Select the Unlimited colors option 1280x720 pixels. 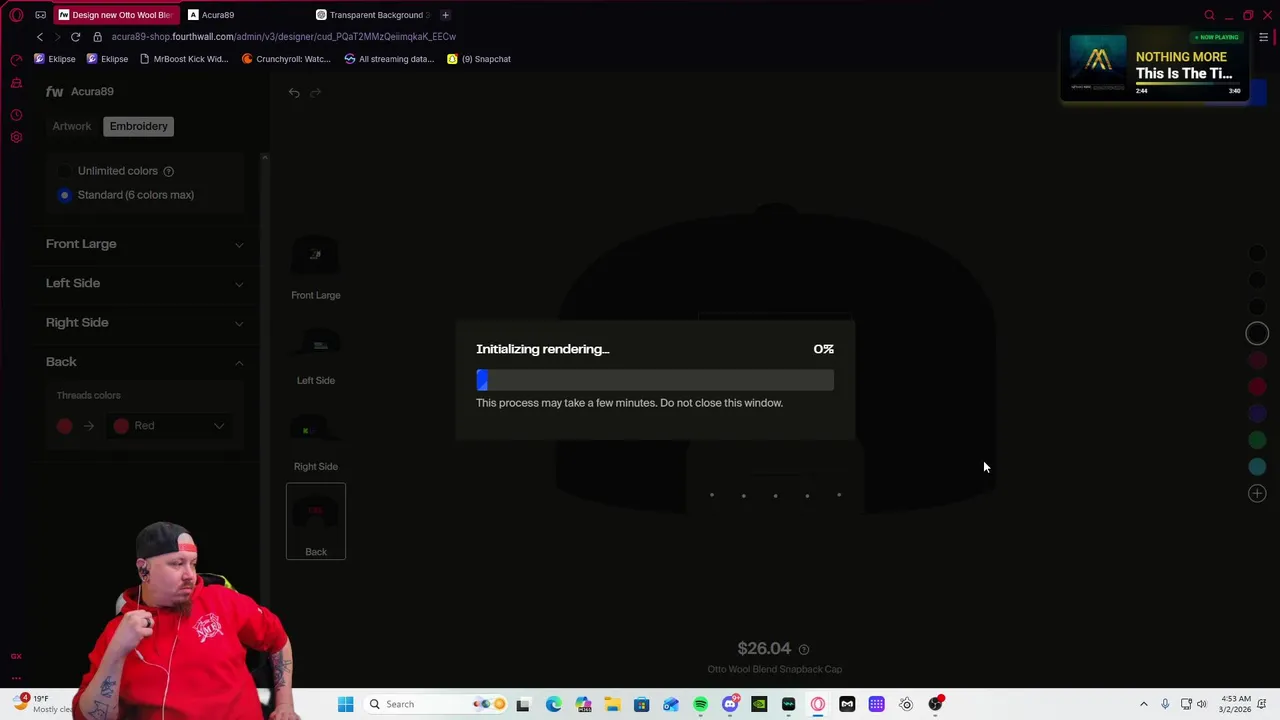coord(117,171)
